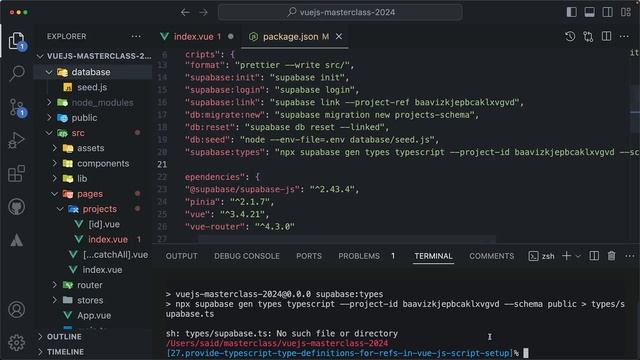Viewport: 640px width, 360px height.
Task: Open changes compare icon in editor toolbar
Action: [x=588, y=37]
